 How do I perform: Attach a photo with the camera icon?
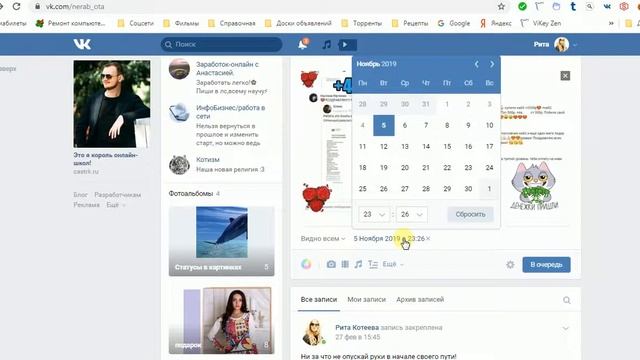(x=331, y=264)
